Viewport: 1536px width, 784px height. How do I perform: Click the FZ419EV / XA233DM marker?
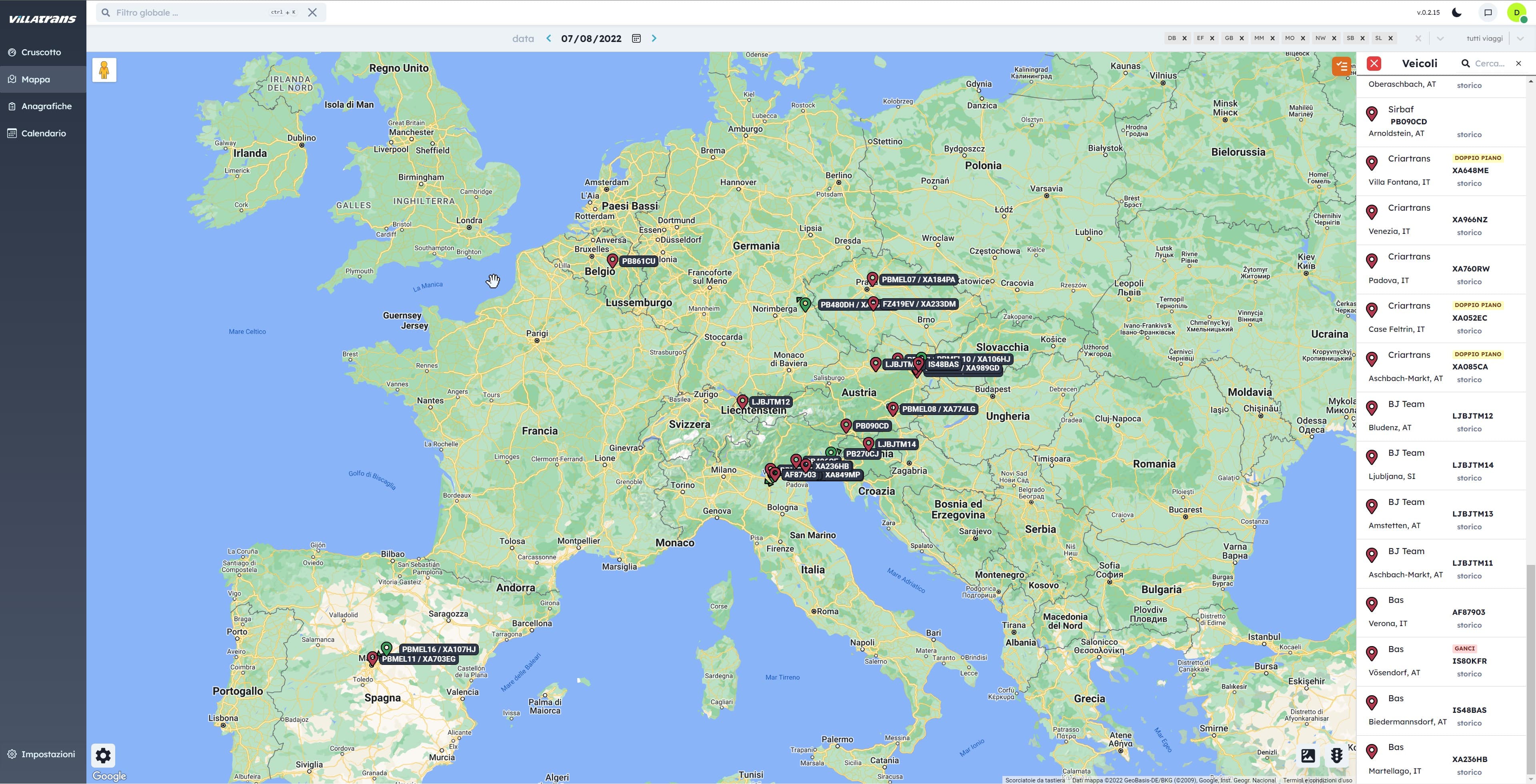(874, 303)
